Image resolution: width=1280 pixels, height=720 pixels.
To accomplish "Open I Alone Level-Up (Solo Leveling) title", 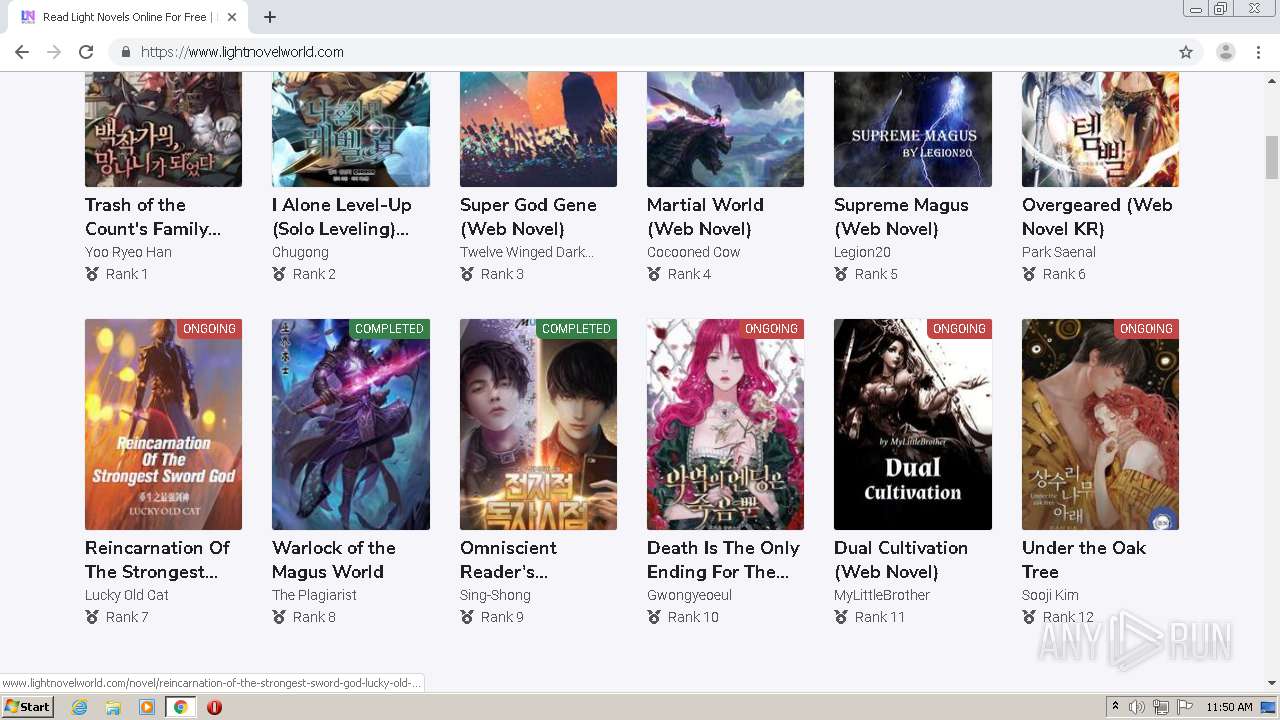I will point(341,217).
